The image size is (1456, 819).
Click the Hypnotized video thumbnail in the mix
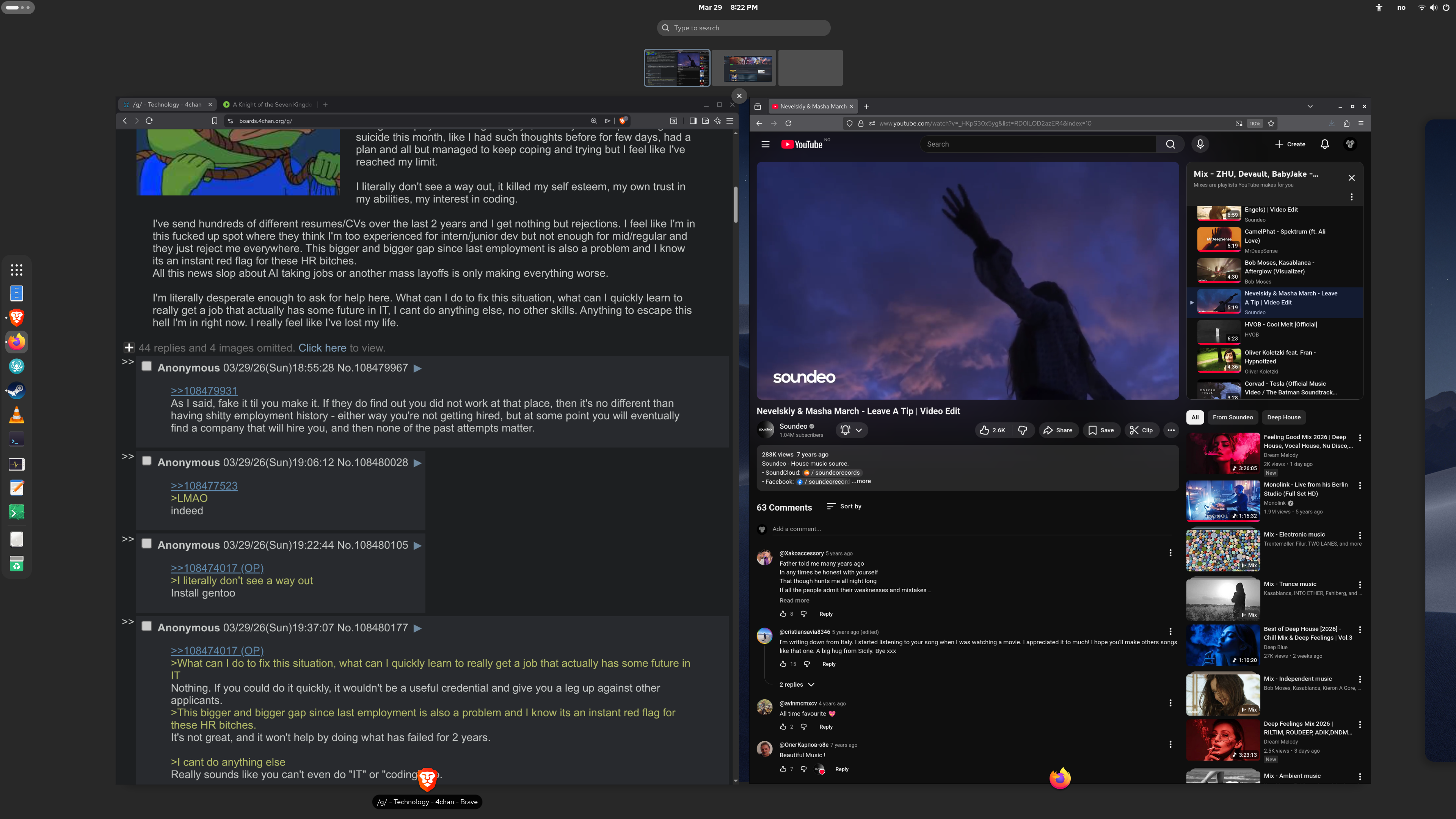coord(1219,361)
